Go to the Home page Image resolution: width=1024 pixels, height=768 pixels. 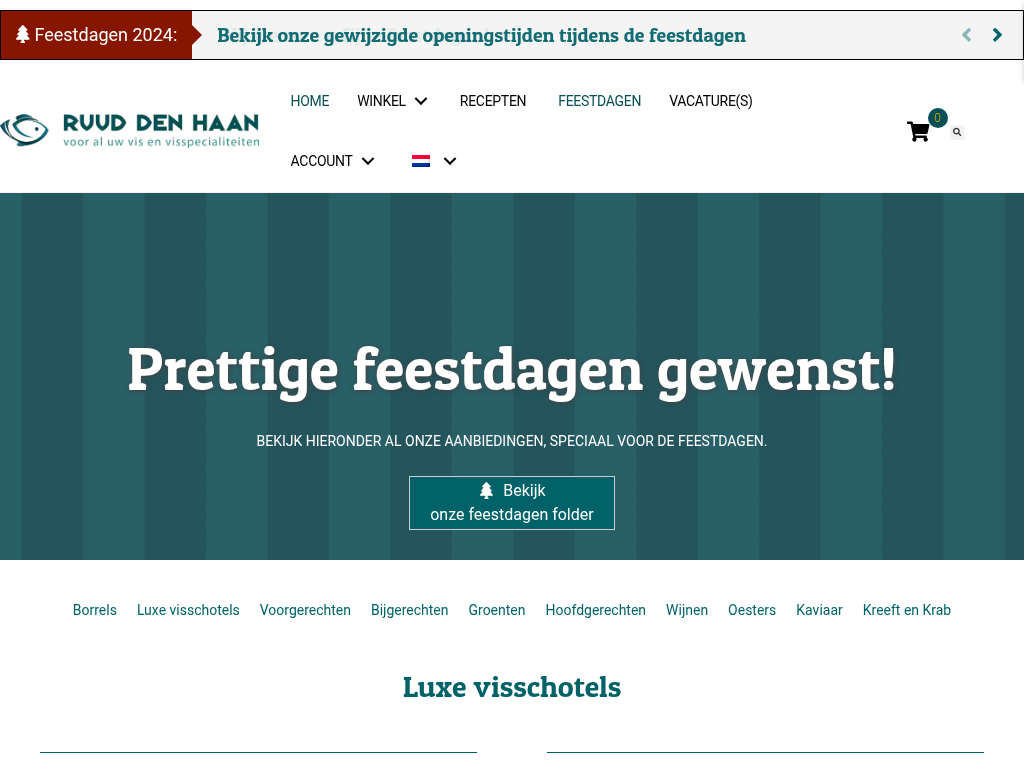tap(309, 101)
